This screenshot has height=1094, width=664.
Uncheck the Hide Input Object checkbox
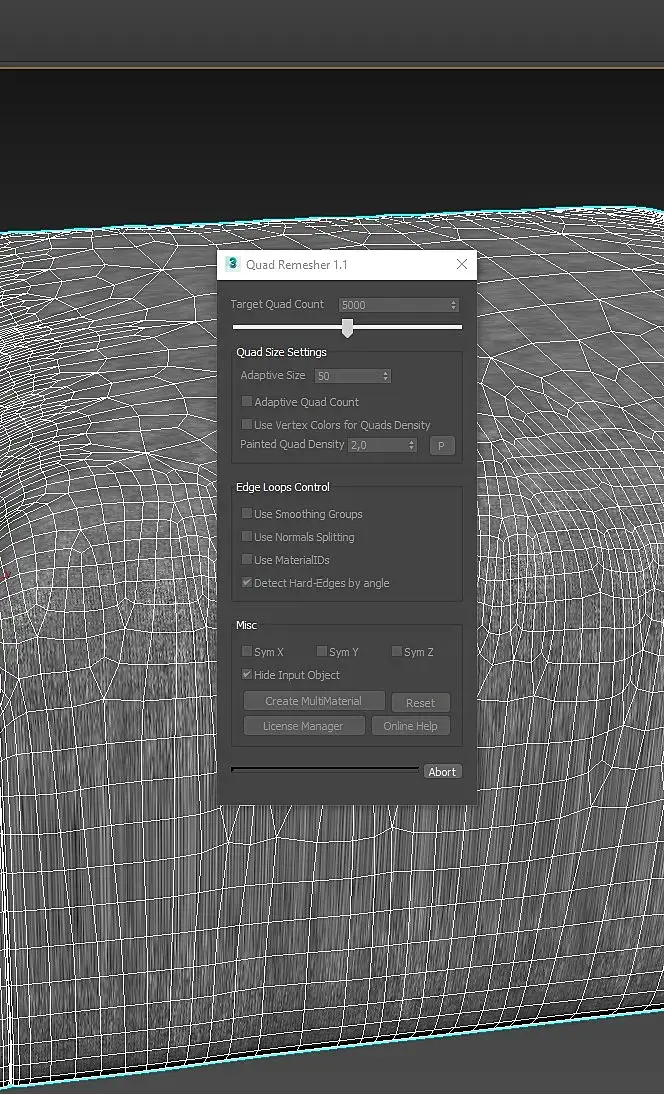[247, 675]
